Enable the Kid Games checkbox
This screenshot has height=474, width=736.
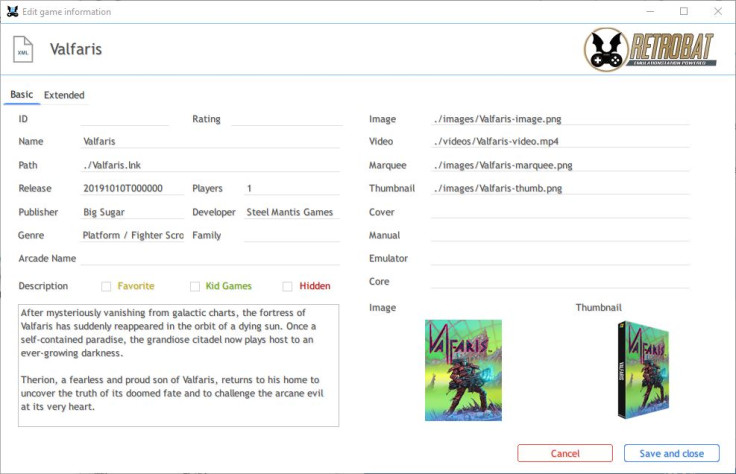(x=195, y=286)
